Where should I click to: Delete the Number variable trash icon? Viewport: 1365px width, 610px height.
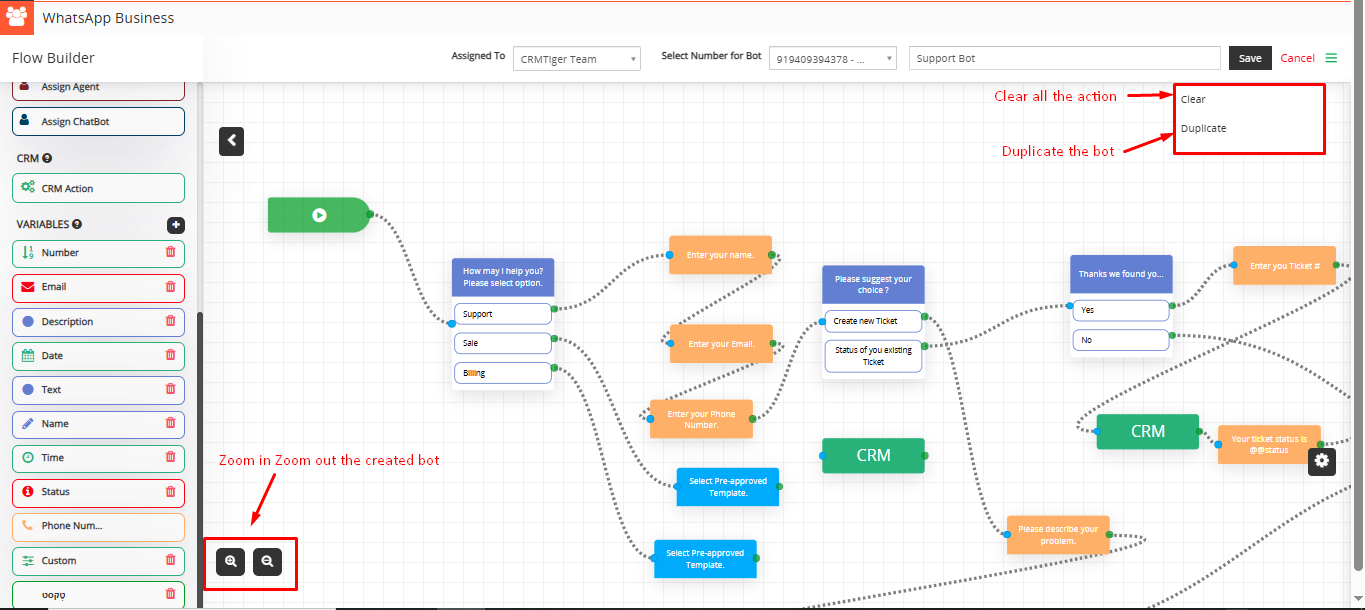pos(170,253)
